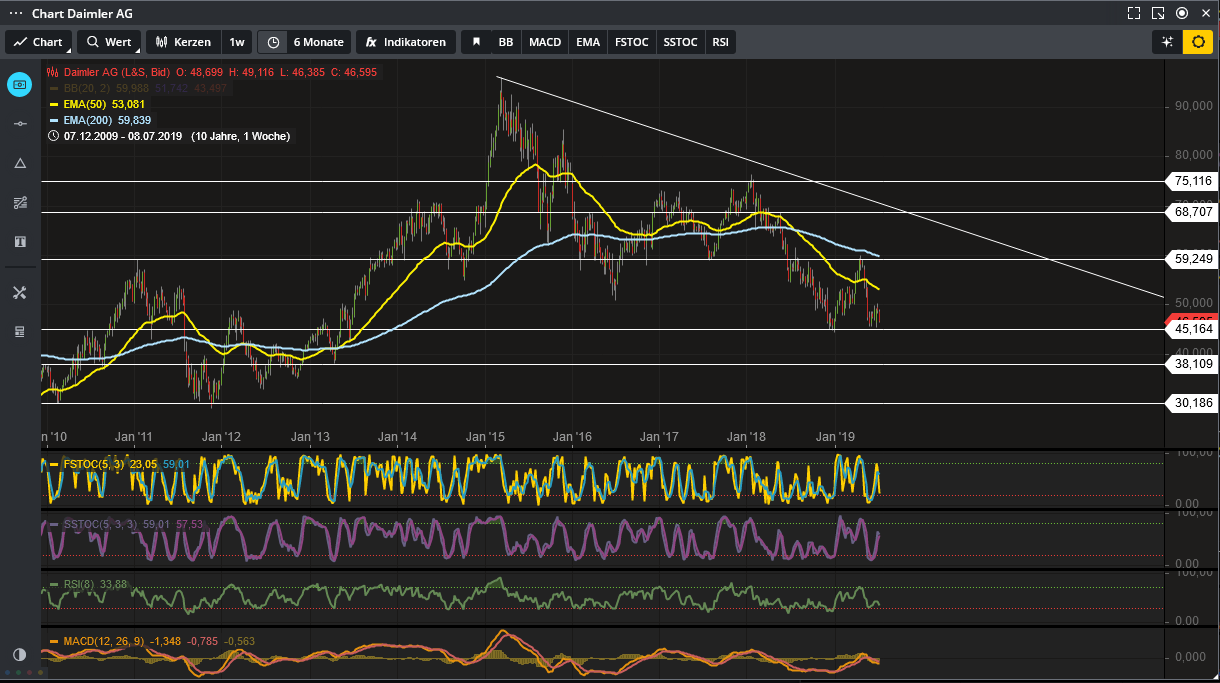Click the bookmark icon in the toolbar
Viewport: 1220px width, 683px height.
click(476, 42)
